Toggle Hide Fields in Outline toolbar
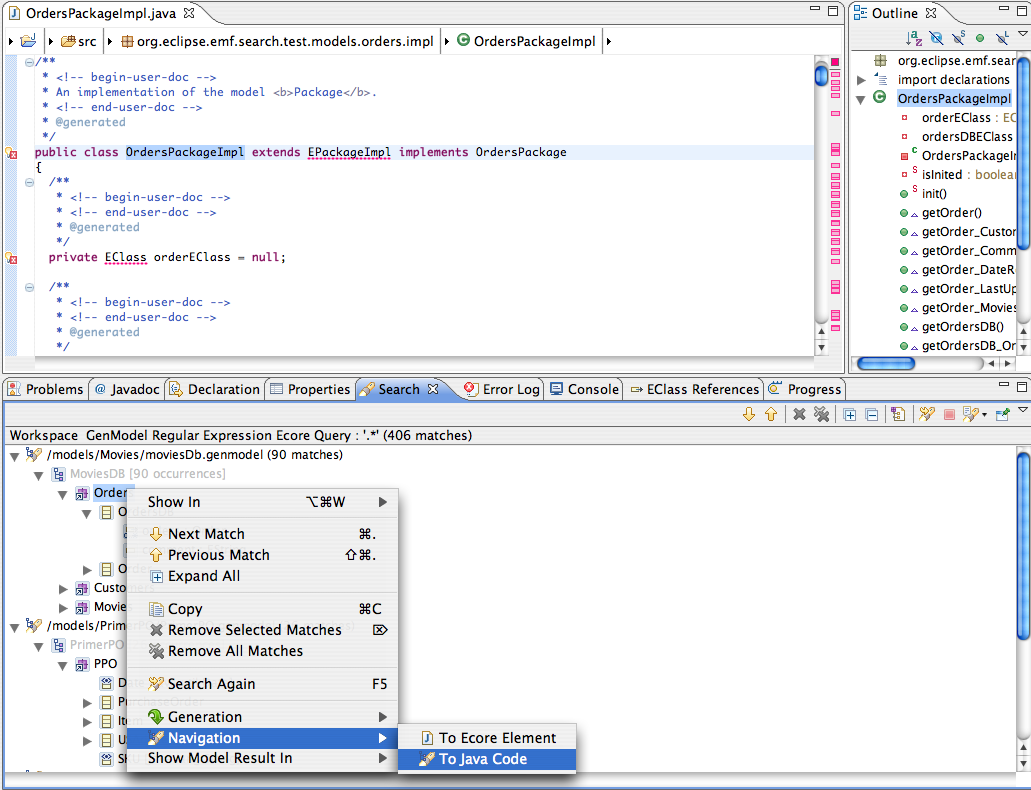 coord(936,38)
